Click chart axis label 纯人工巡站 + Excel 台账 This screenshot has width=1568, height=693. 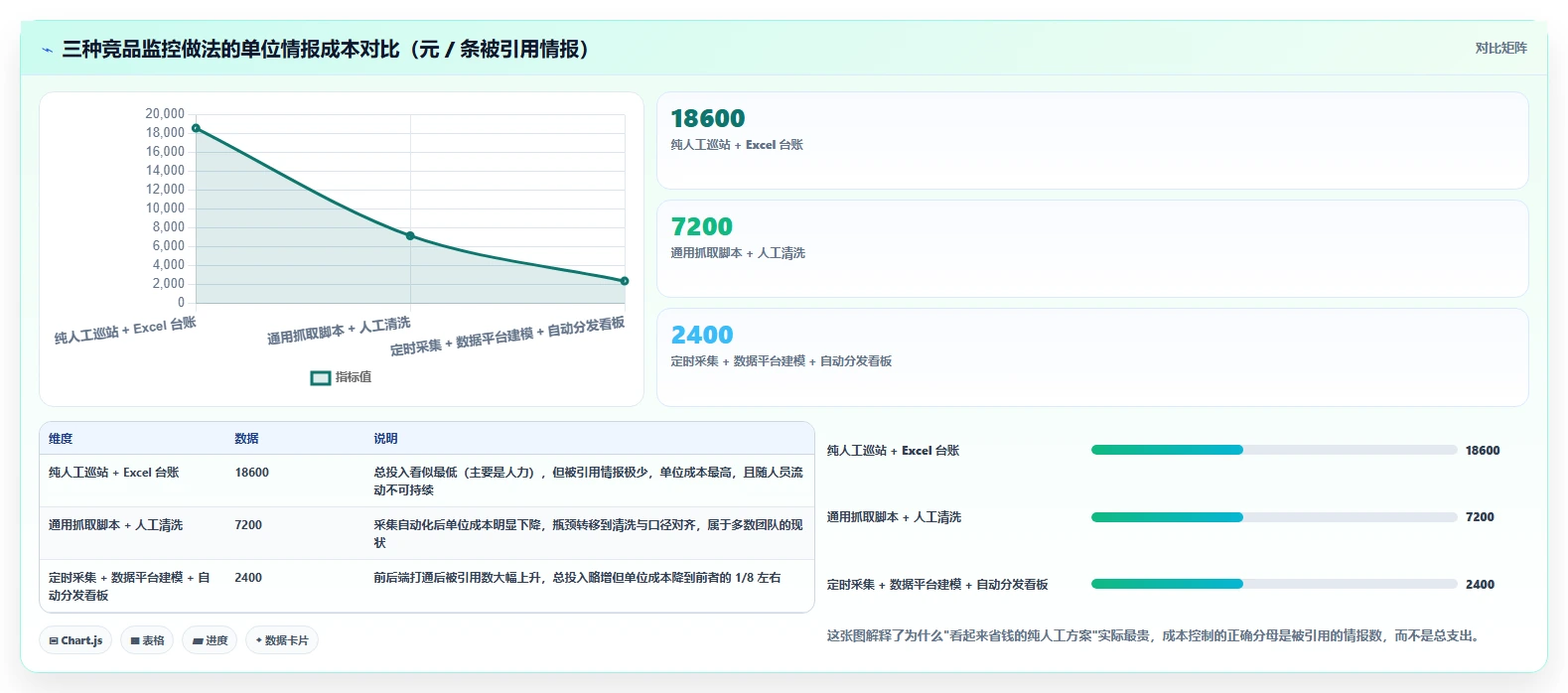click(125, 331)
